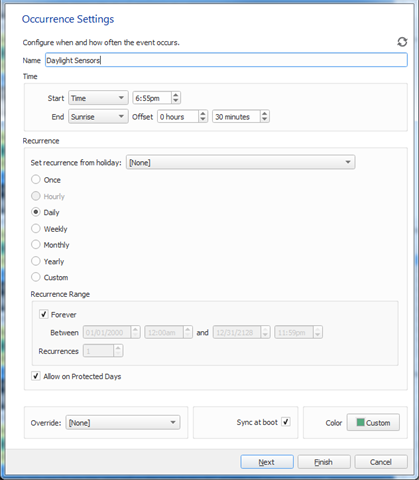The width and height of the screenshot is (419, 480).
Task: Choose the Monthly recurrence radio button
Action: pyautogui.click(x=36, y=245)
